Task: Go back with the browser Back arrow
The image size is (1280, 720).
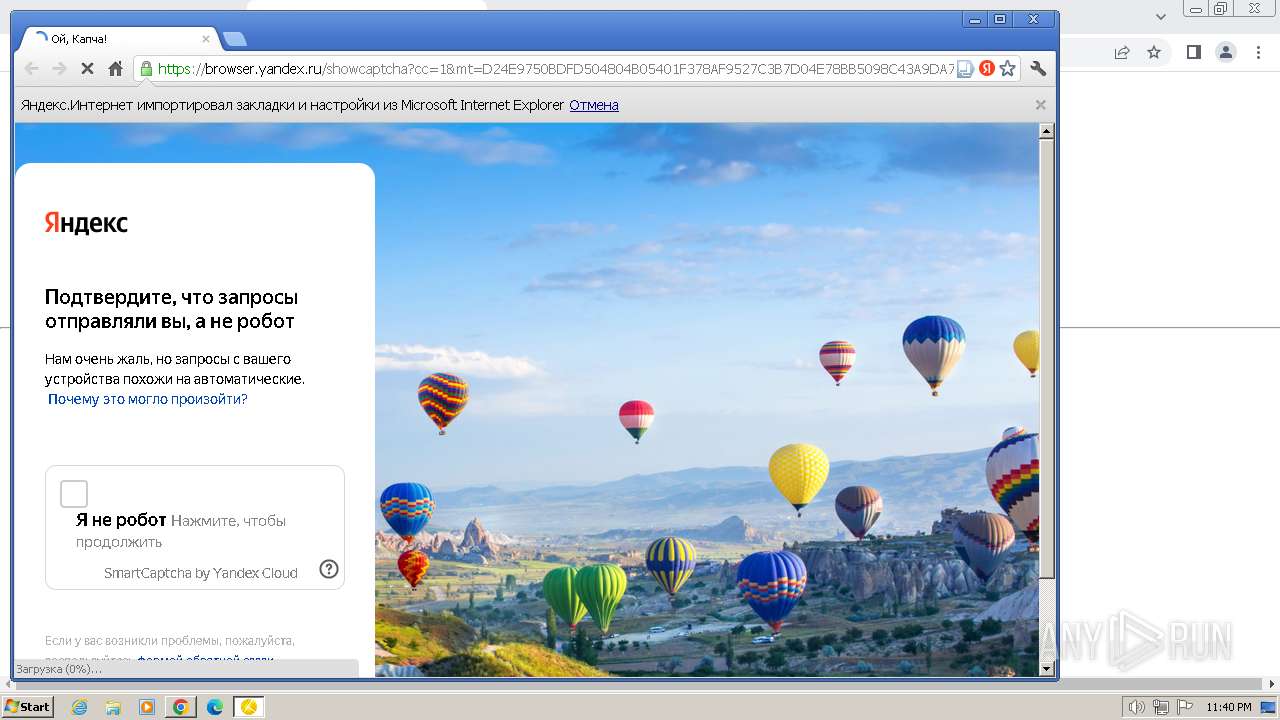Action: (x=31, y=69)
